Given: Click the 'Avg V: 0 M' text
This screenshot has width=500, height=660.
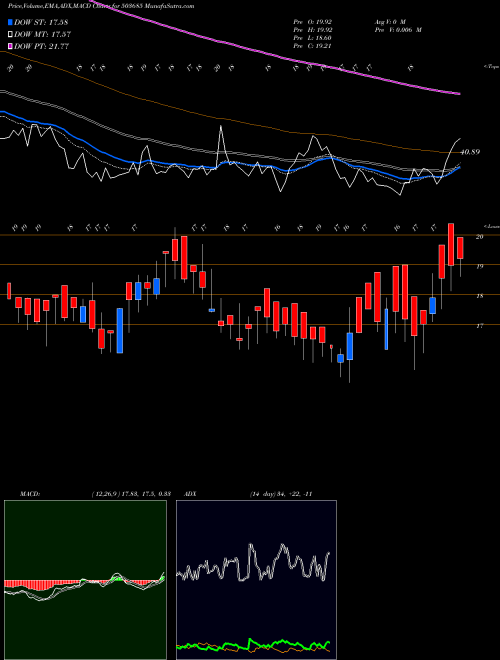Looking at the screenshot, I should click(389, 21).
